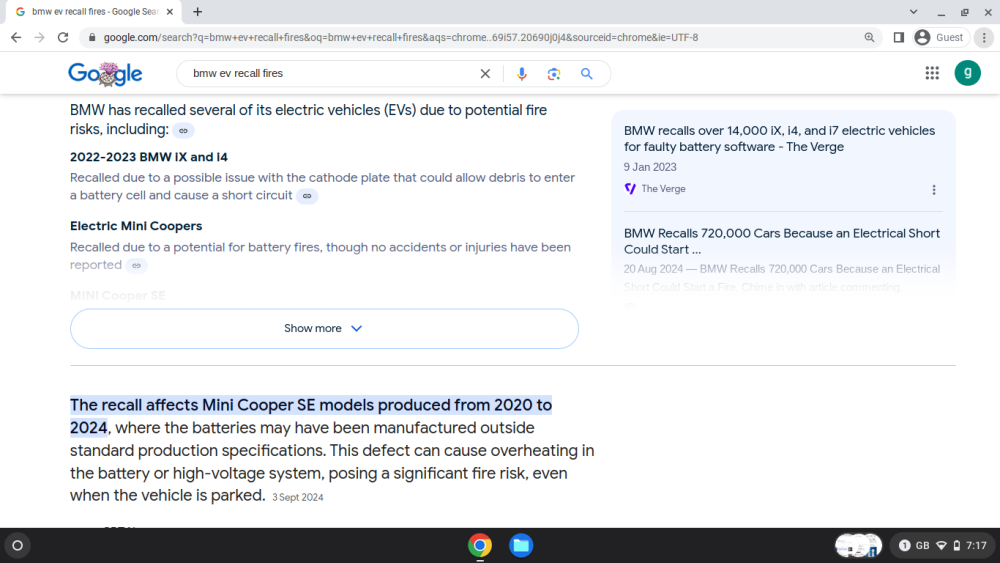Click the bmw ev recall fires search field

[x=332, y=73]
